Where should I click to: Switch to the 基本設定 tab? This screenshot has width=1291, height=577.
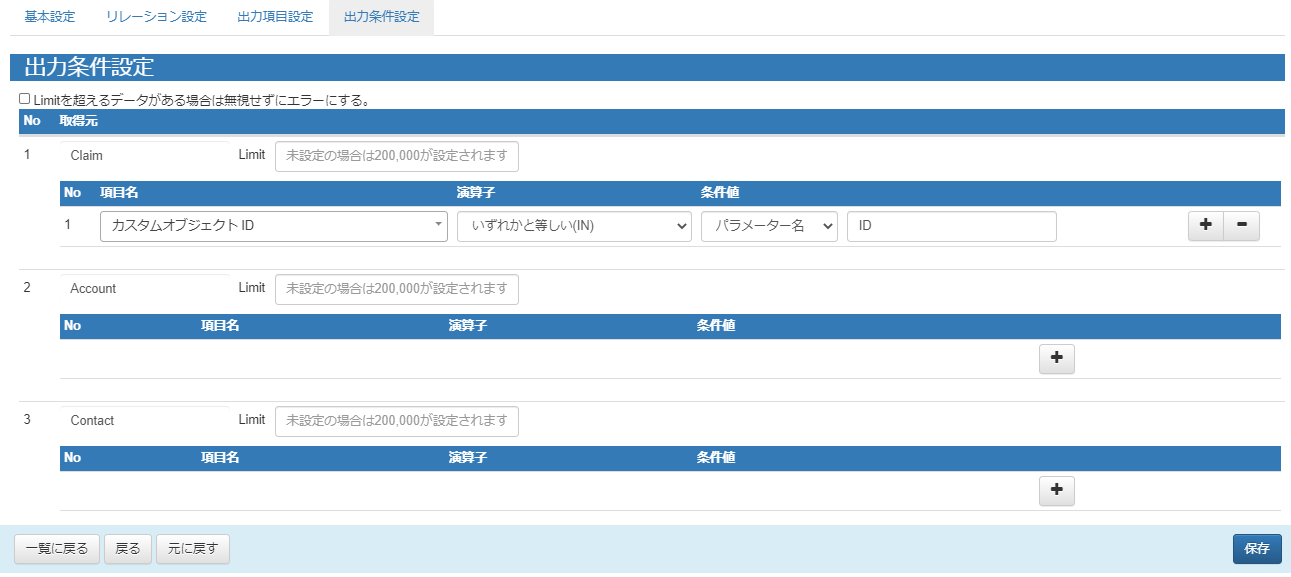(x=50, y=17)
